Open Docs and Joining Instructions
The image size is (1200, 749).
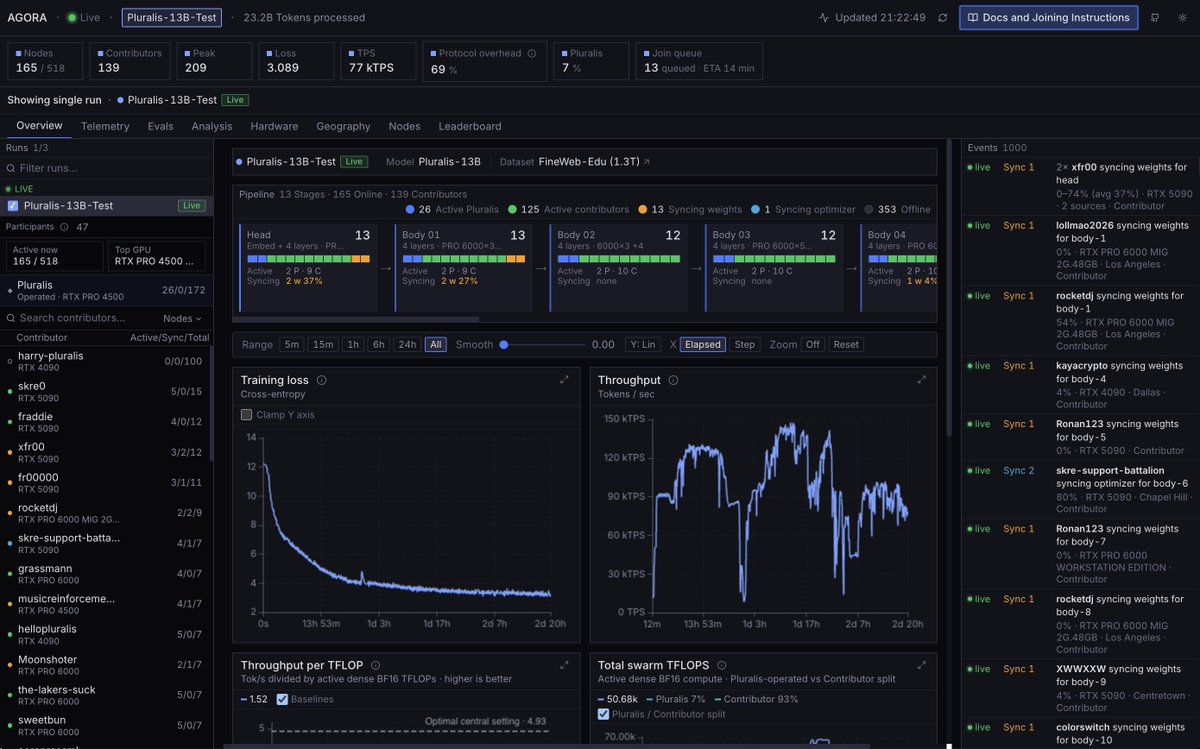click(x=1049, y=17)
